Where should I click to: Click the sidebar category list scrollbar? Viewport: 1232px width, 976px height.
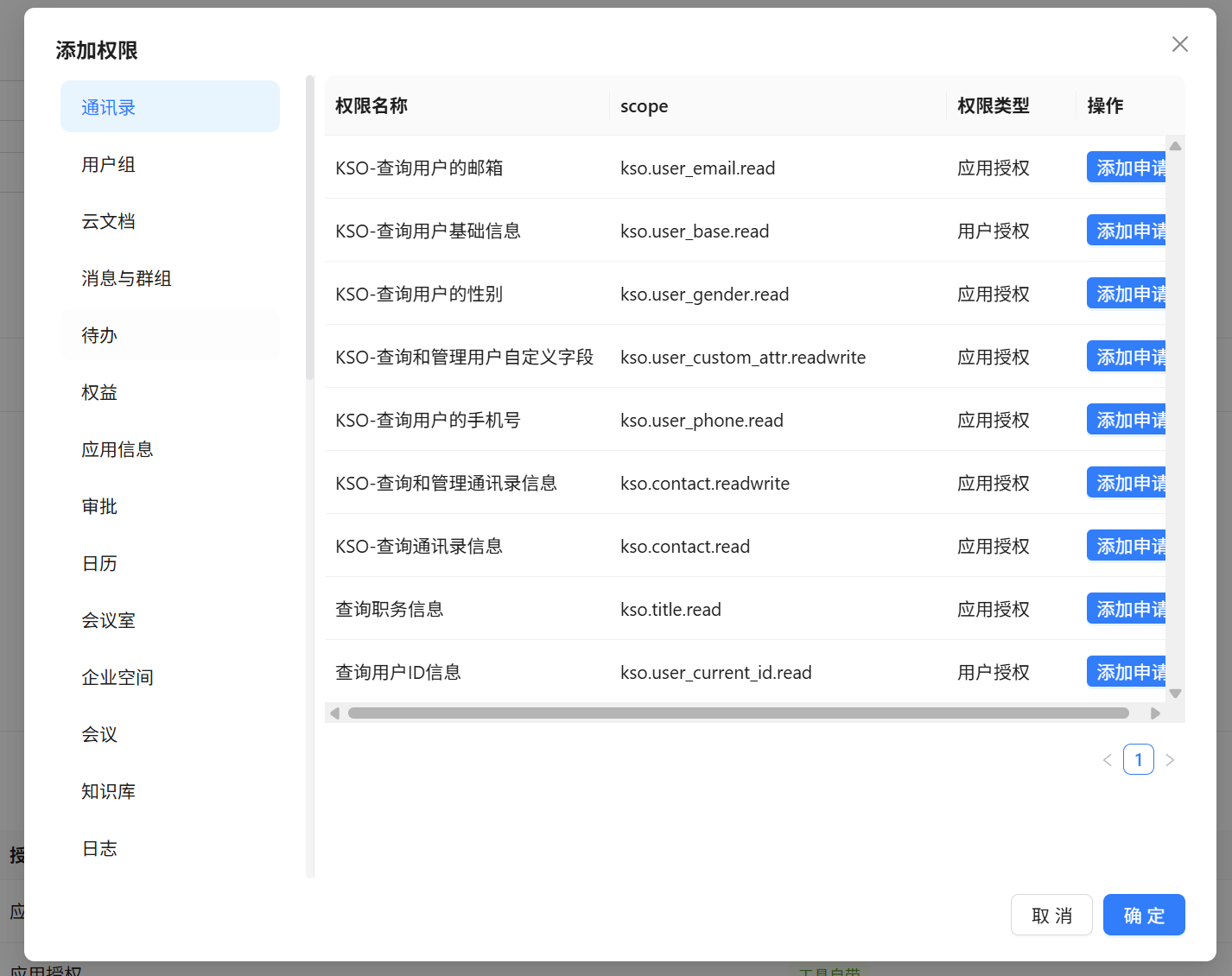click(x=309, y=229)
